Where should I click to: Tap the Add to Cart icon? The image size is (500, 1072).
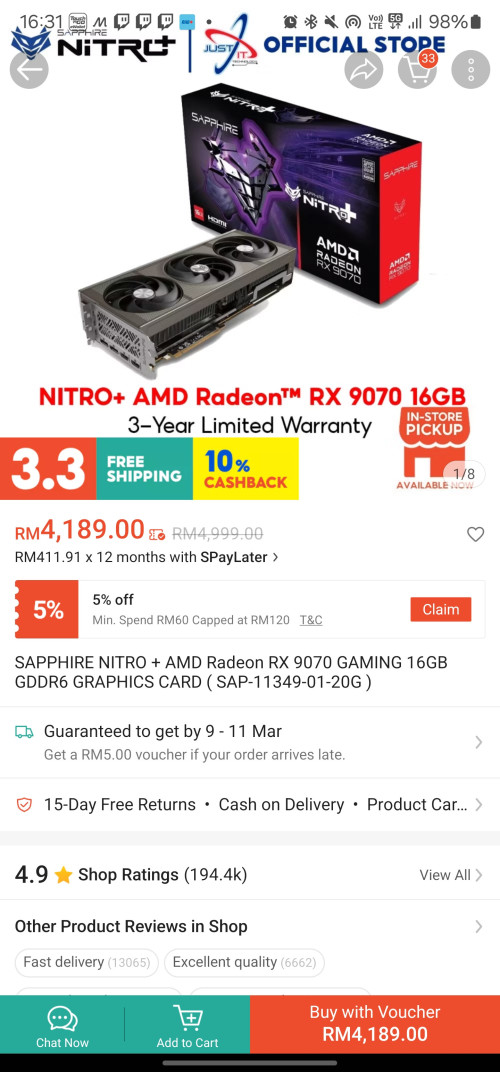187,1018
